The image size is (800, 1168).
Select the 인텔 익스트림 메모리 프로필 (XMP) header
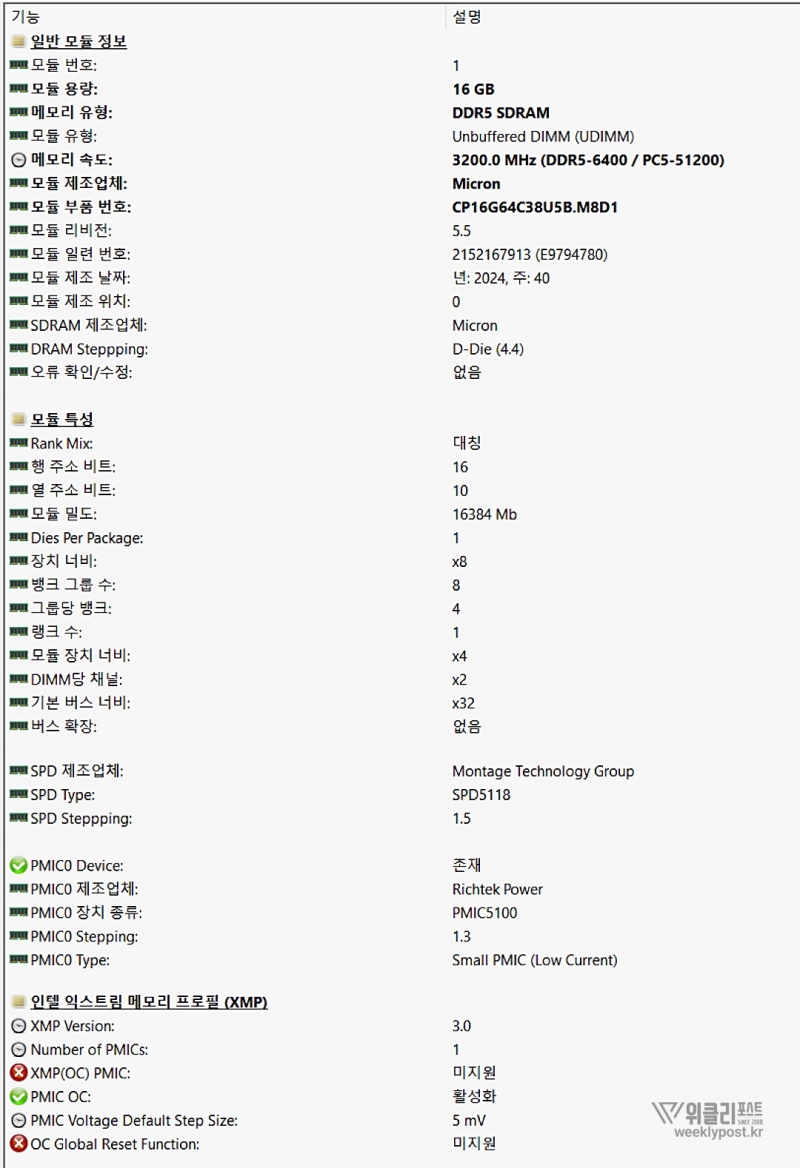pyautogui.click(x=148, y=1001)
